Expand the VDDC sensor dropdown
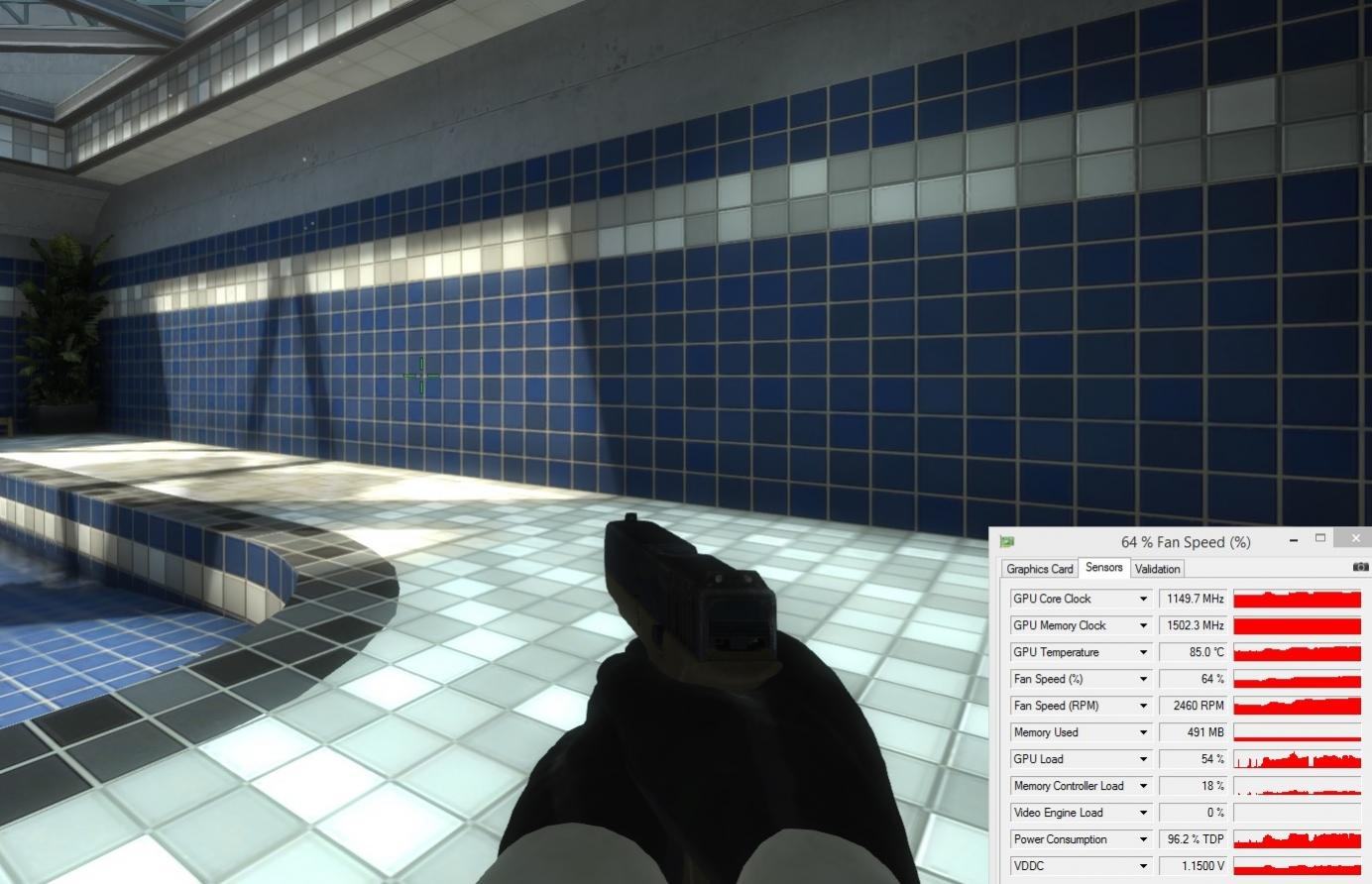The width and height of the screenshot is (1372, 884). coord(1143,866)
